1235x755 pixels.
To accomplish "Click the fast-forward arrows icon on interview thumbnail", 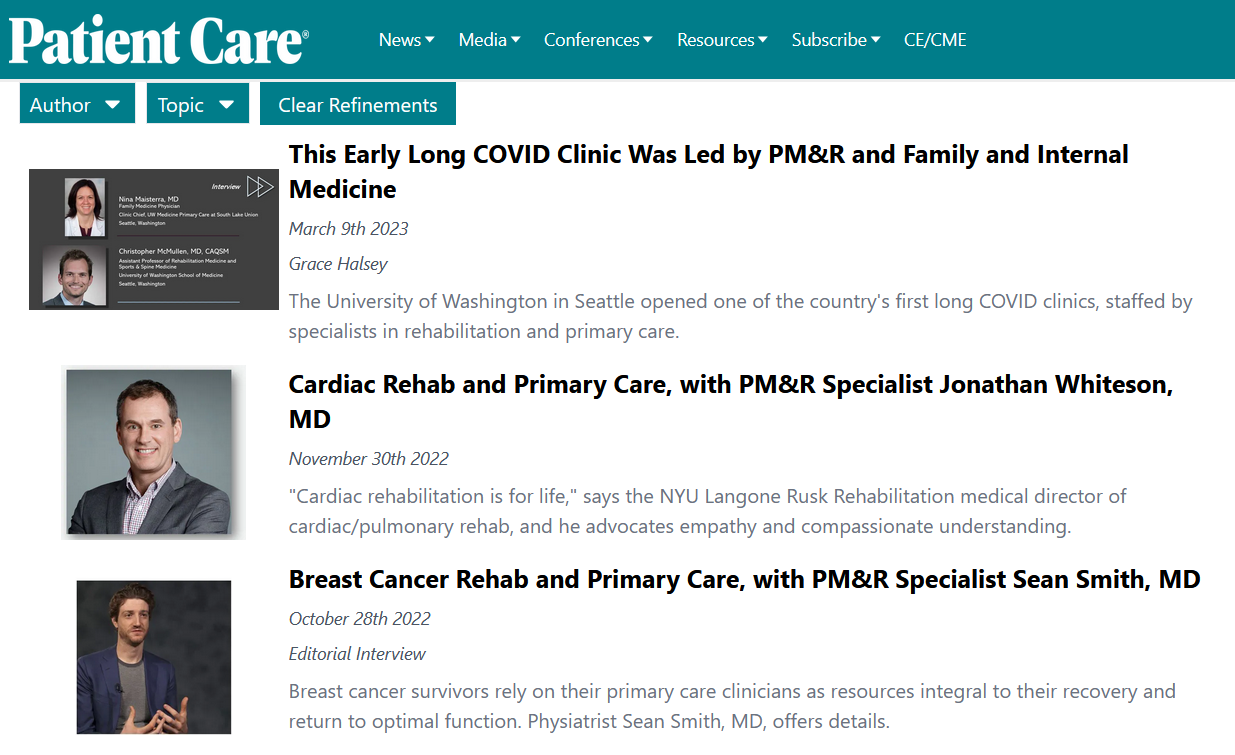I will pyautogui.click(x=260, y=187).
